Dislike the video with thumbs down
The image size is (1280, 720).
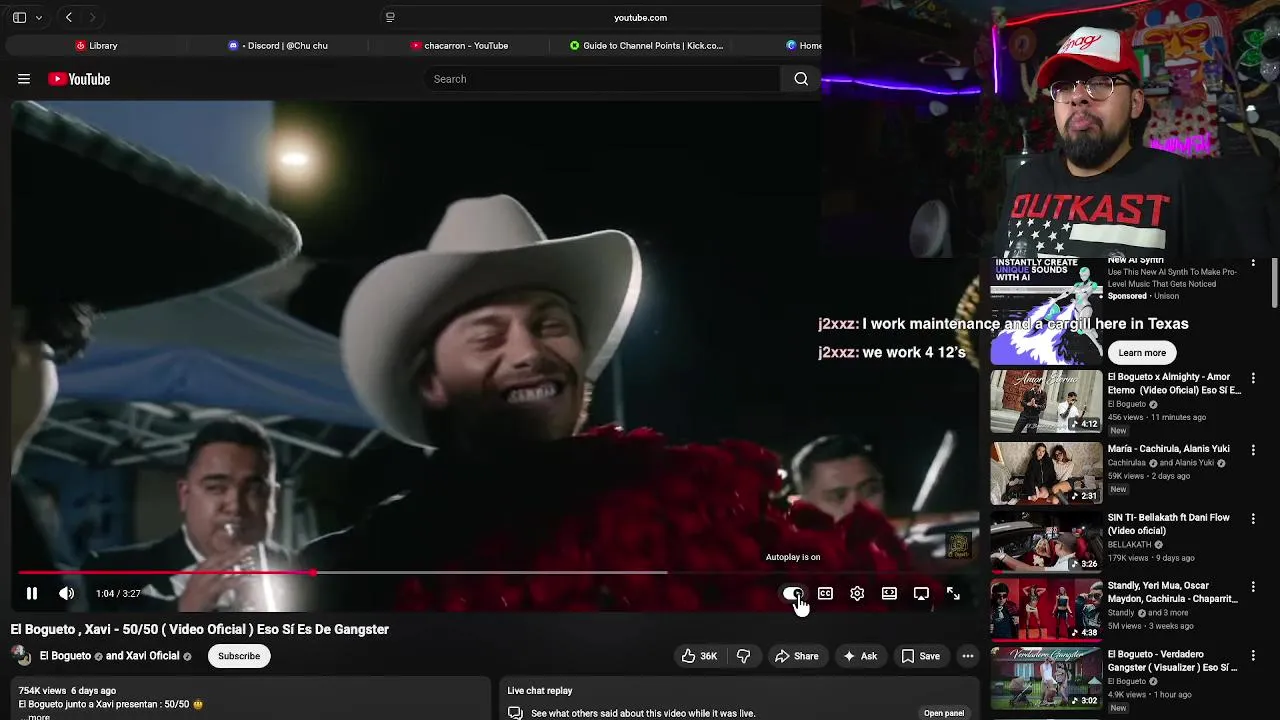pos(743,656)
